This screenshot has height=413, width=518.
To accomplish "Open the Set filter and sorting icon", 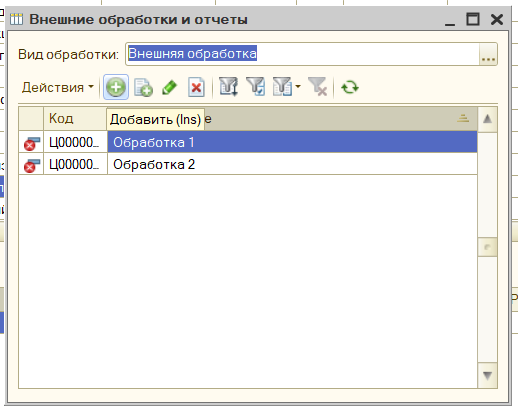I will (x=229, y=87).
